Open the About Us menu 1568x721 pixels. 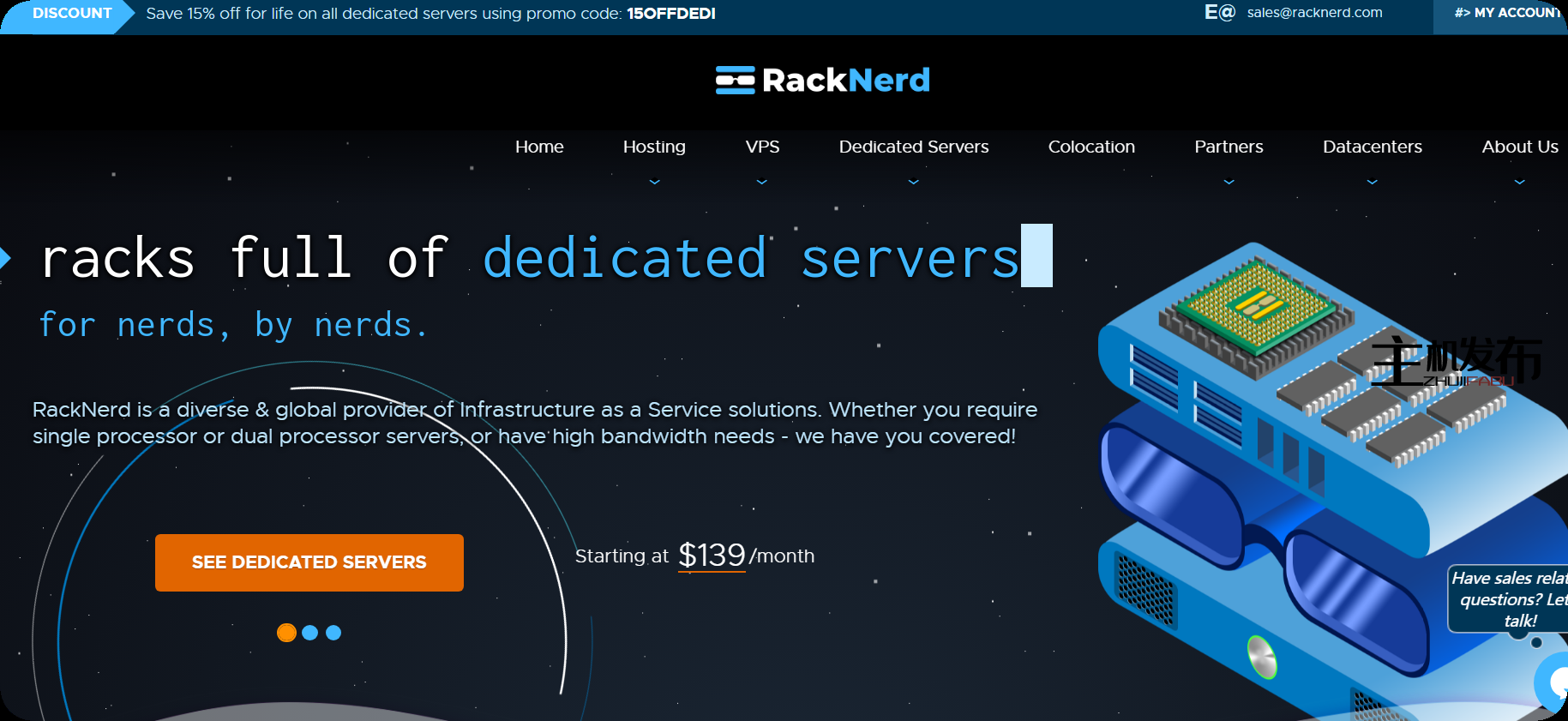pos(1520,147)
